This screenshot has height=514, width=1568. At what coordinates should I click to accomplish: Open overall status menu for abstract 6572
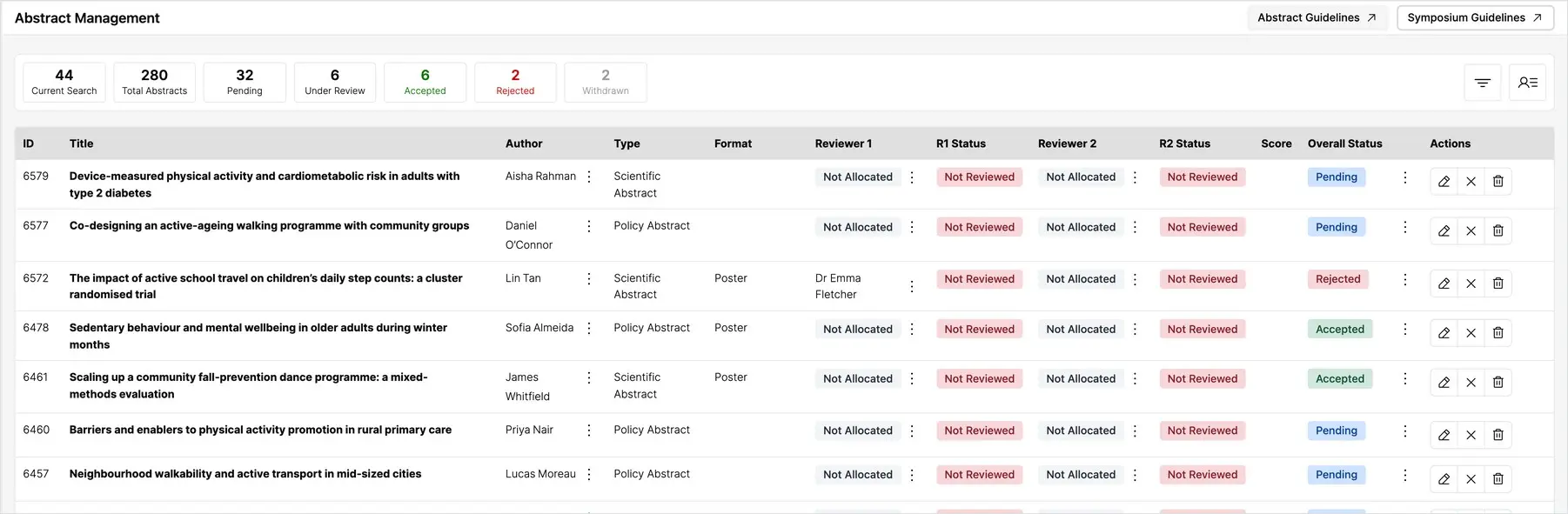1404,279
